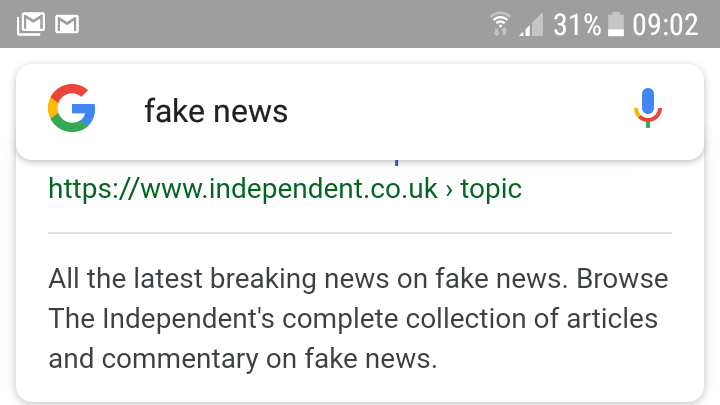Tap the empty middle of the status bar
720x405 pixels.
pyautogui.click(x=285, y=24)
